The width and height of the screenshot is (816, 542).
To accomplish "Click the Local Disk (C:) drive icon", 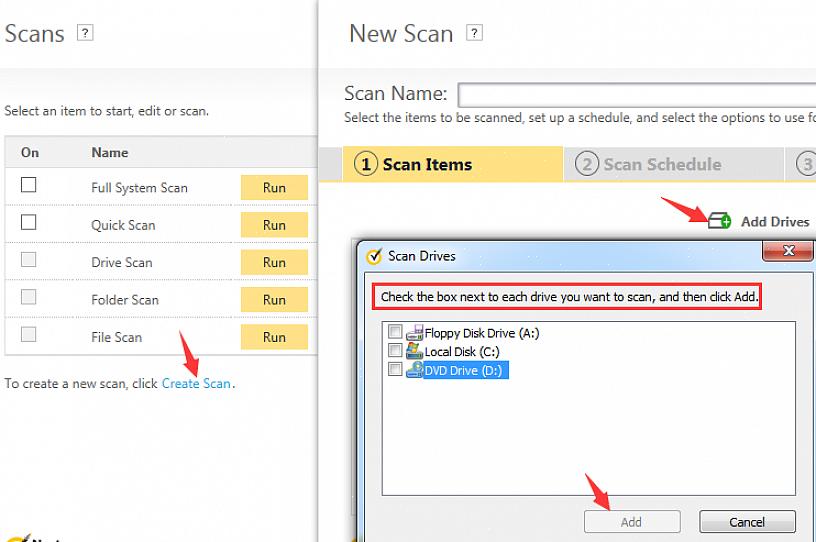I will coord(415,351).
